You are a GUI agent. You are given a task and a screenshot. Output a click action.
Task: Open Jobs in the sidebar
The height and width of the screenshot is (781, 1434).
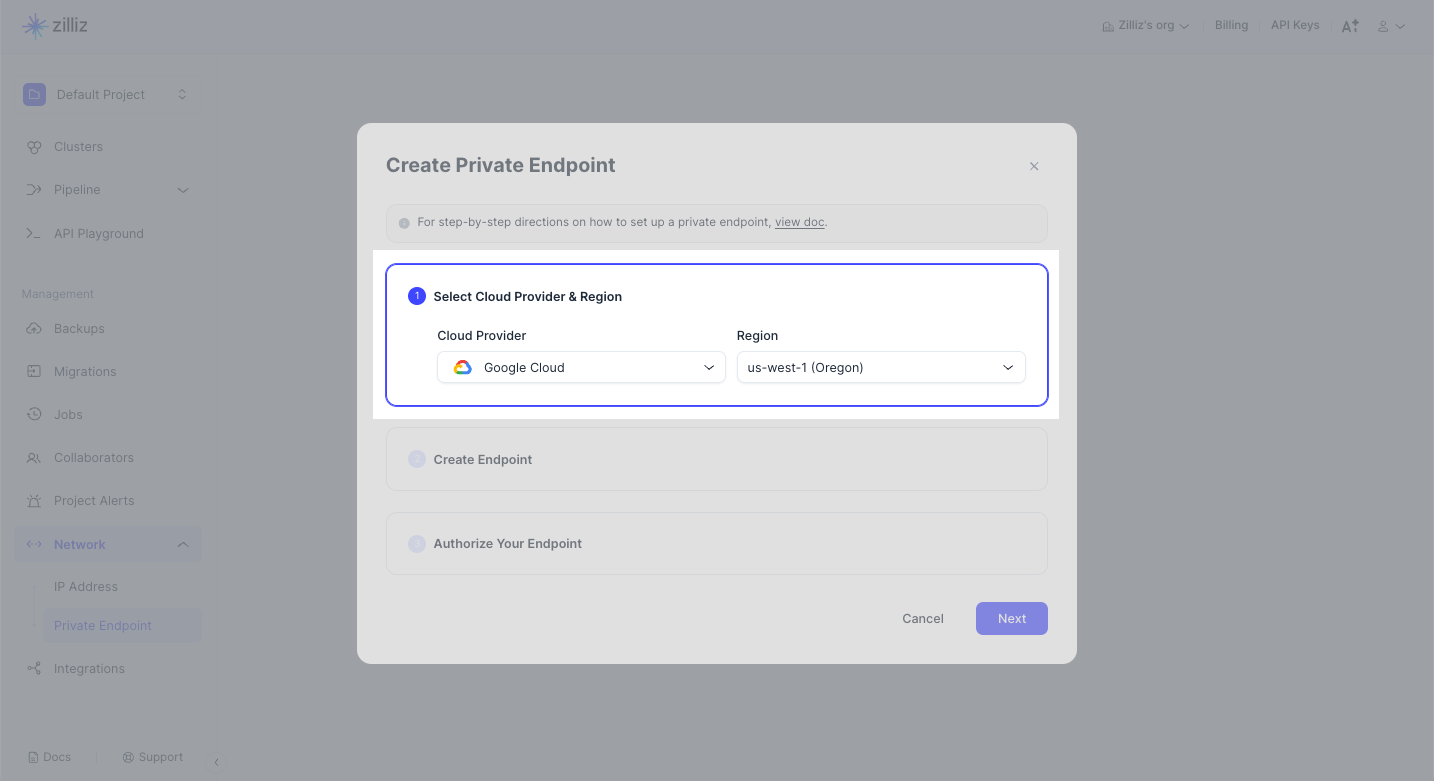coord(68,415)
